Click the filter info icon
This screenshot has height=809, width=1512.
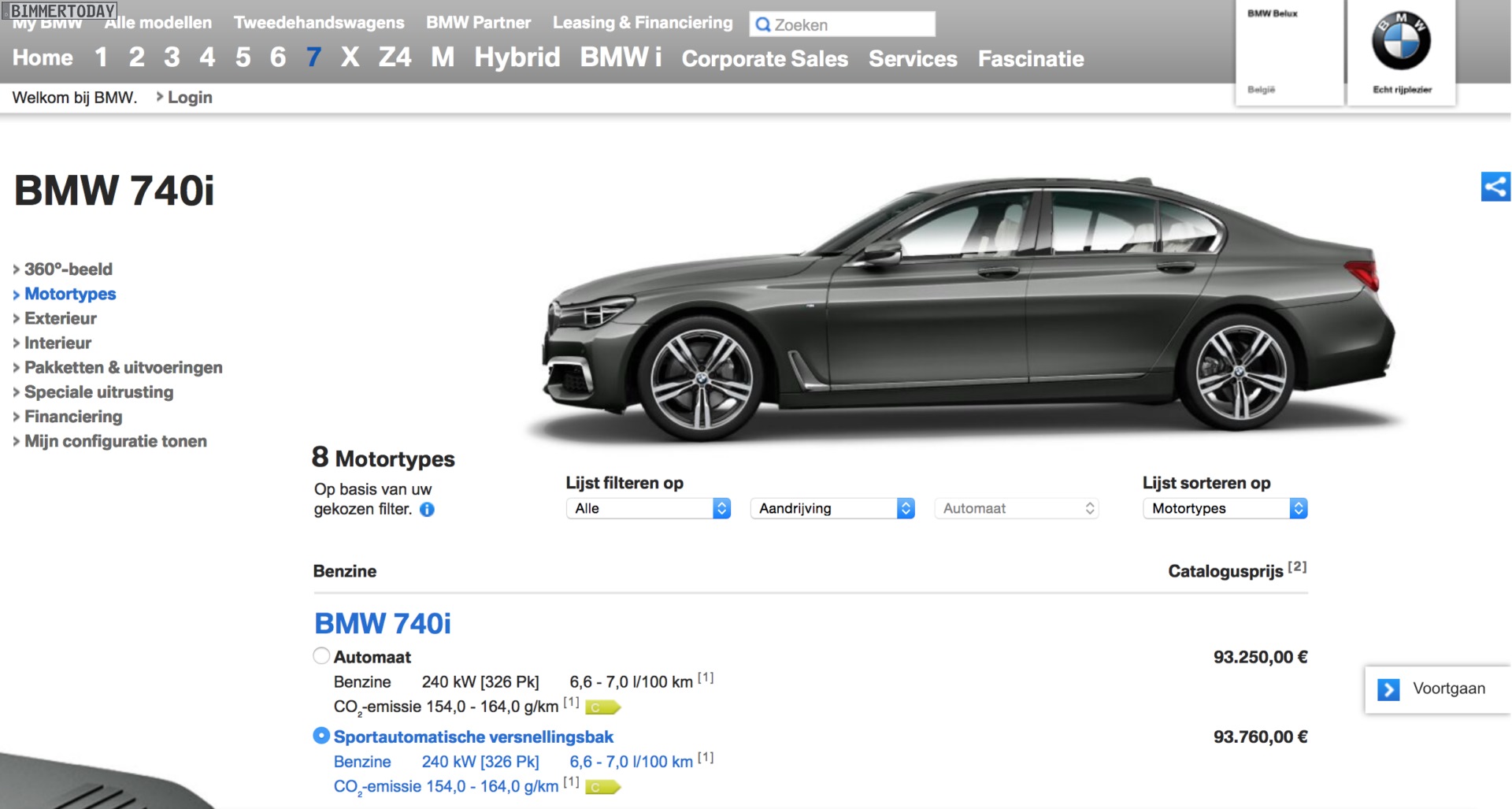click(427, 510)
